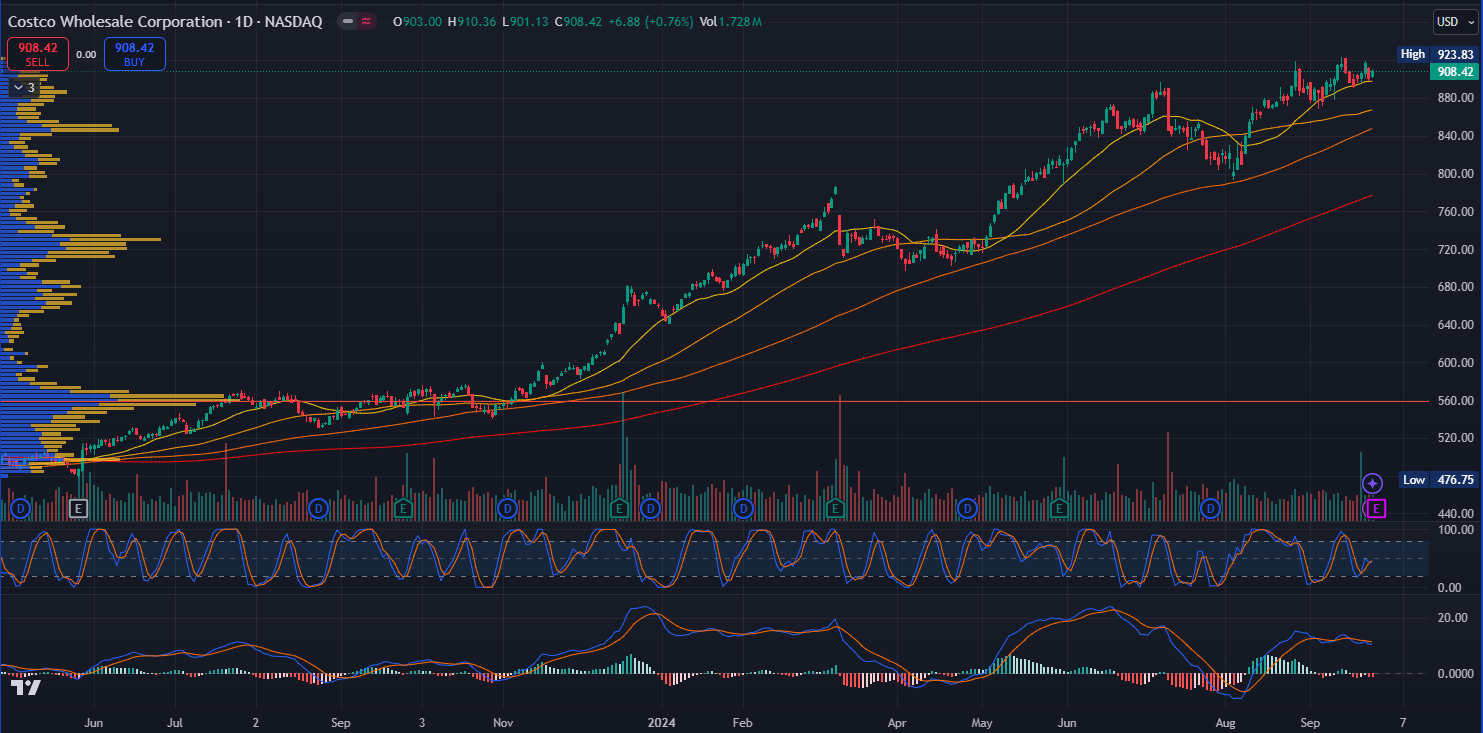Click the Jul label on time axis
Viewport: 1483px width, 733px height.
click(175, 721)
